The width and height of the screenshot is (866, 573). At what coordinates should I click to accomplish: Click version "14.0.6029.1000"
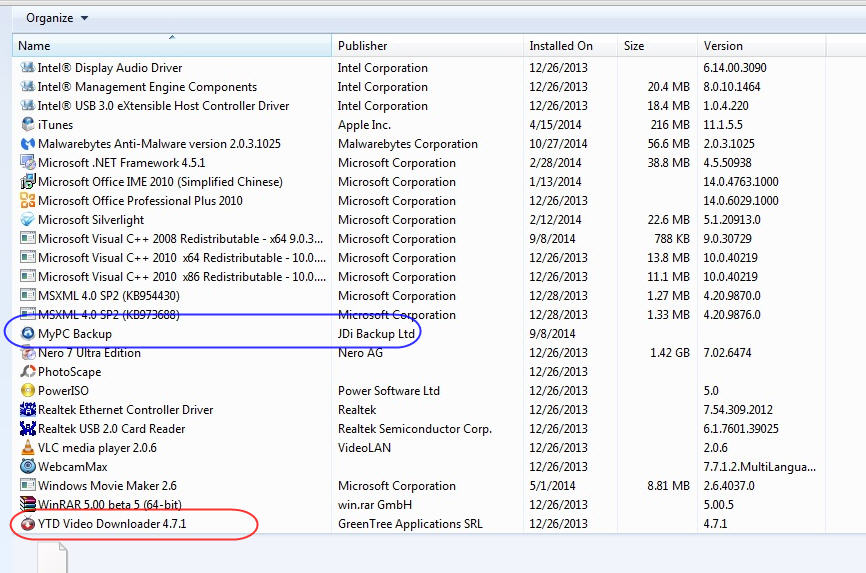tap(741, 201)
